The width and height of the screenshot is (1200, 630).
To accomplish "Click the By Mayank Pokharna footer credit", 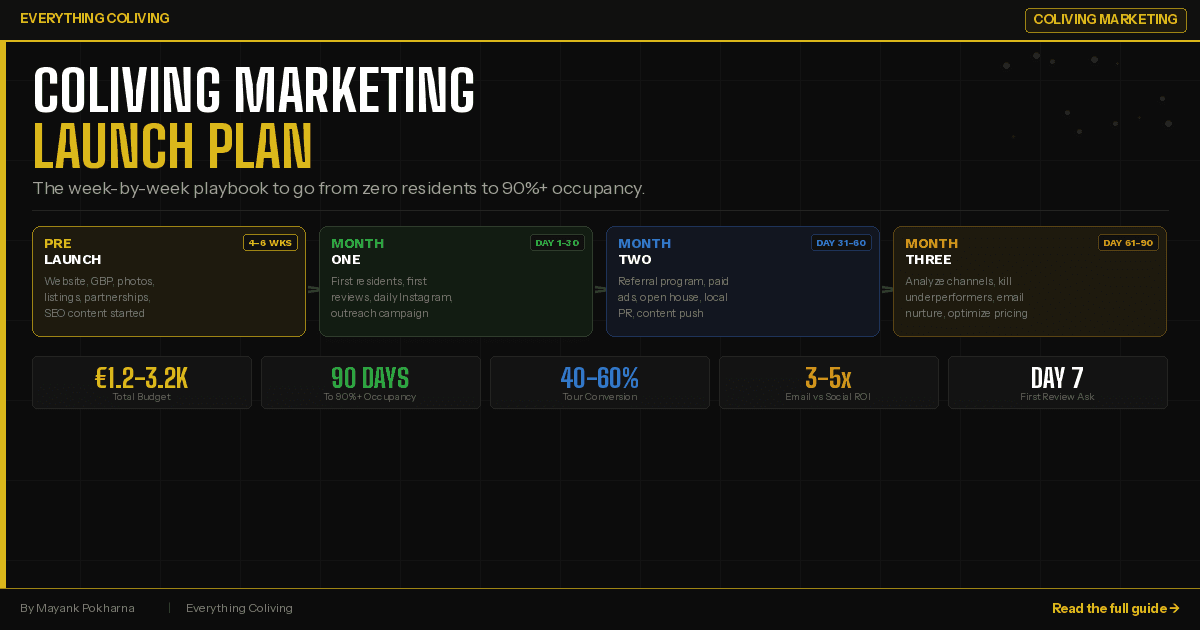I will tap(77, 608).
